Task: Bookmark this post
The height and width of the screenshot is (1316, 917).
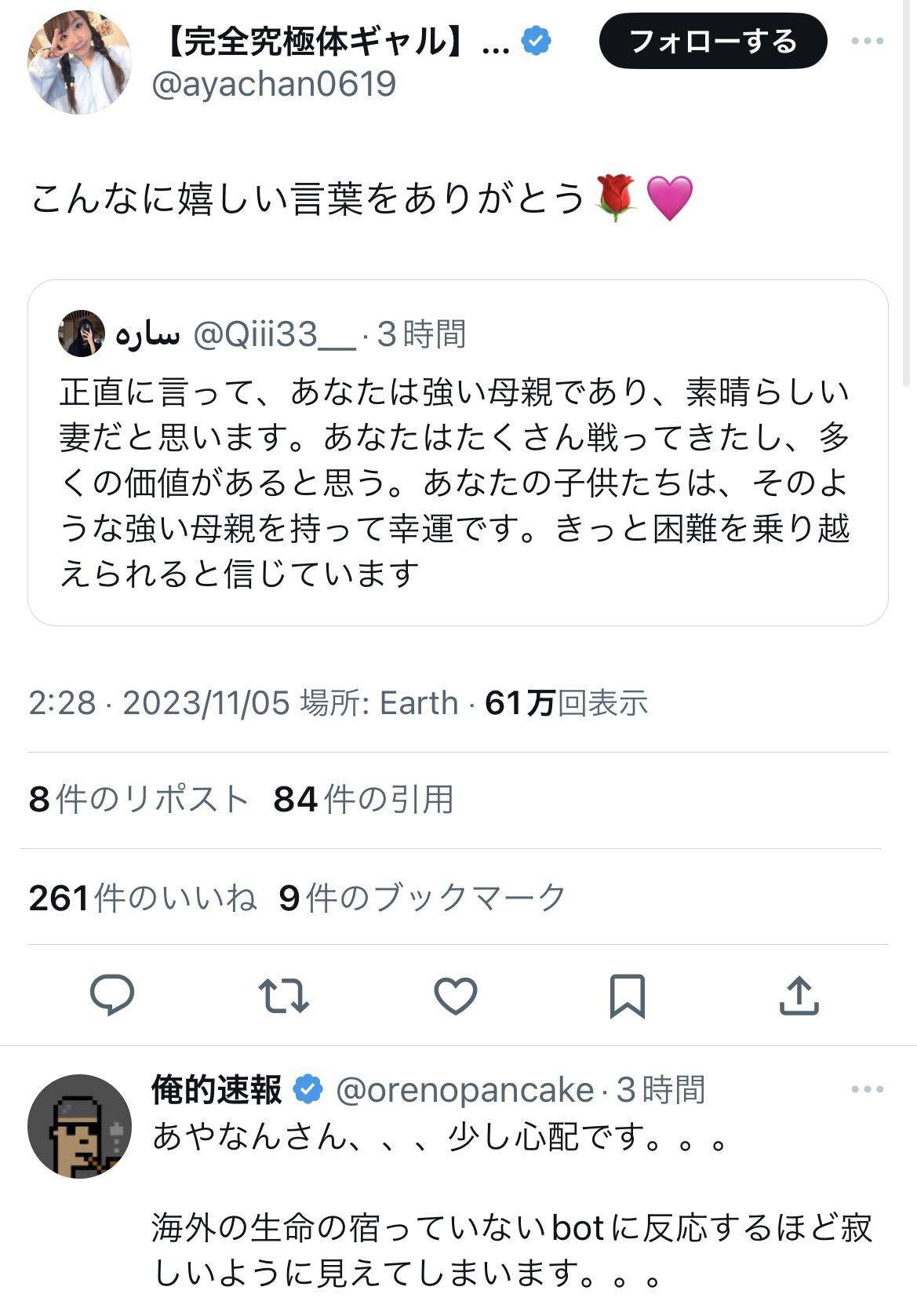Action: click(627, 995)
